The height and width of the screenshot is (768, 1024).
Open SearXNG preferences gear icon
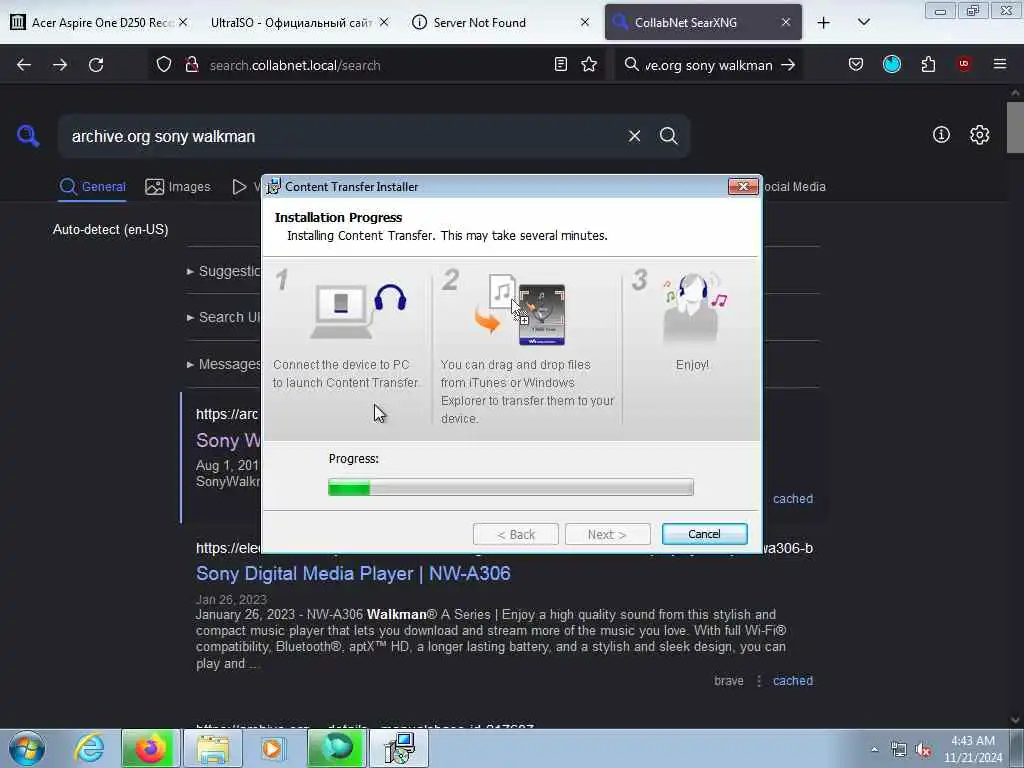979,135
